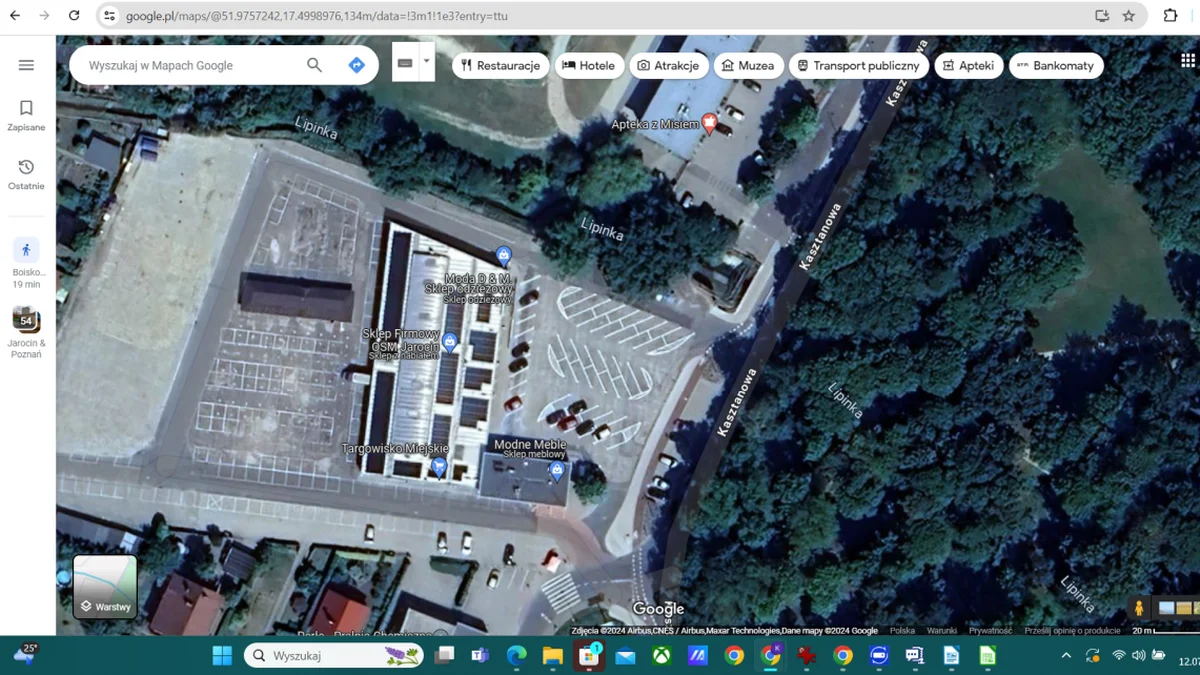Open File Explorer from the taskbar
This screenshot has width=1200, height=675.
552,656
